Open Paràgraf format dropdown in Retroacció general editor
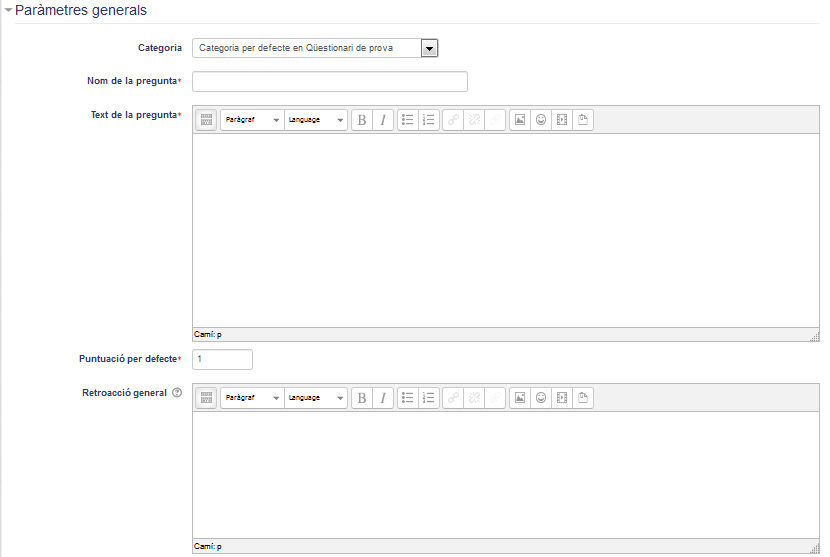 tap(252, 398)
